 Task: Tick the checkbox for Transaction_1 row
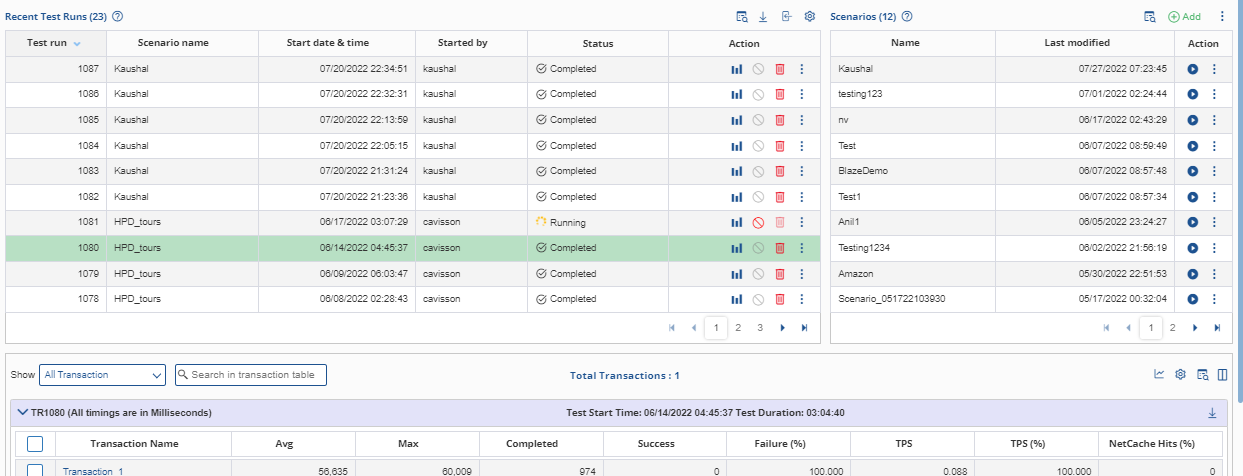[35, 471]
